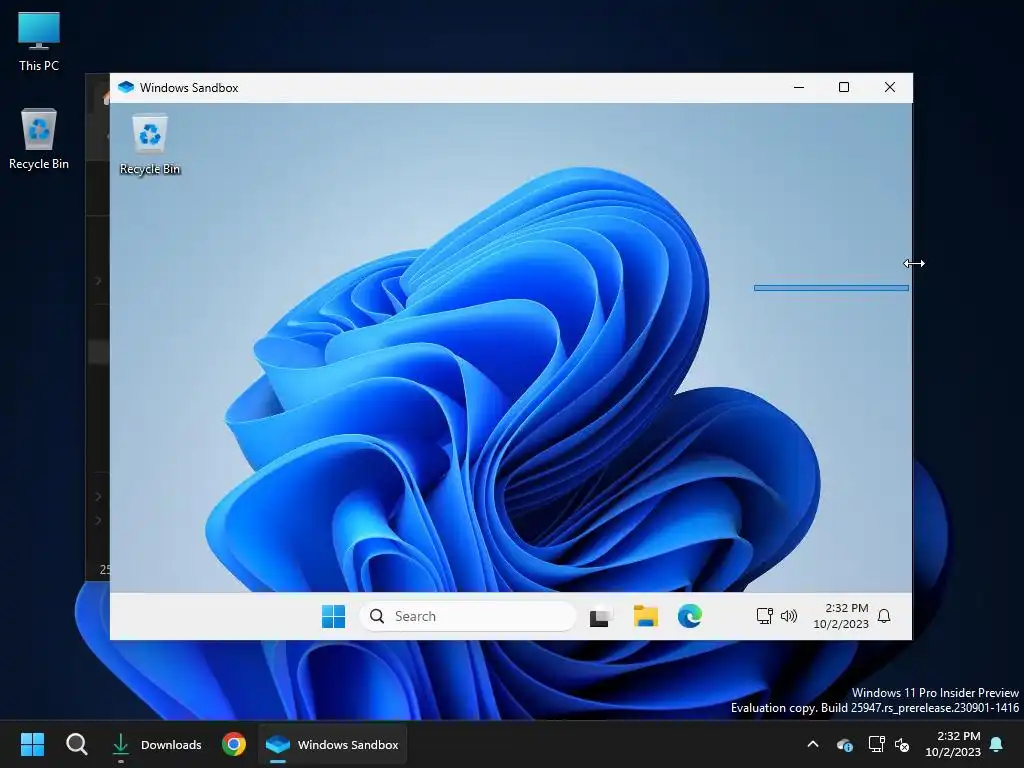Expand the host hidden tray icons chevron
The height and width of the screenshot is (768, 1024).
813,744
